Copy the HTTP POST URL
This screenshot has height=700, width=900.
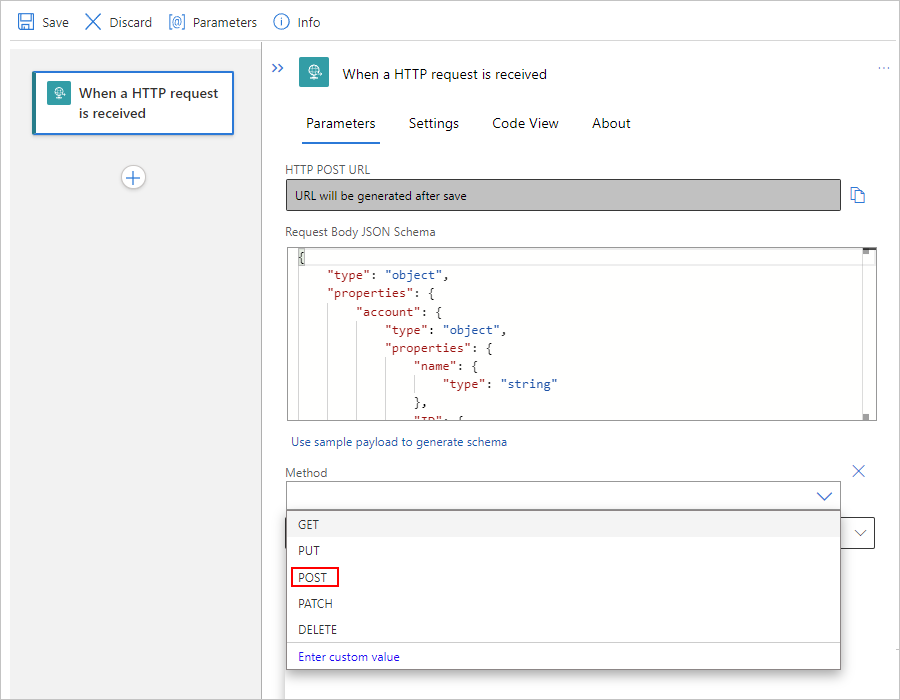pos(857,196)
